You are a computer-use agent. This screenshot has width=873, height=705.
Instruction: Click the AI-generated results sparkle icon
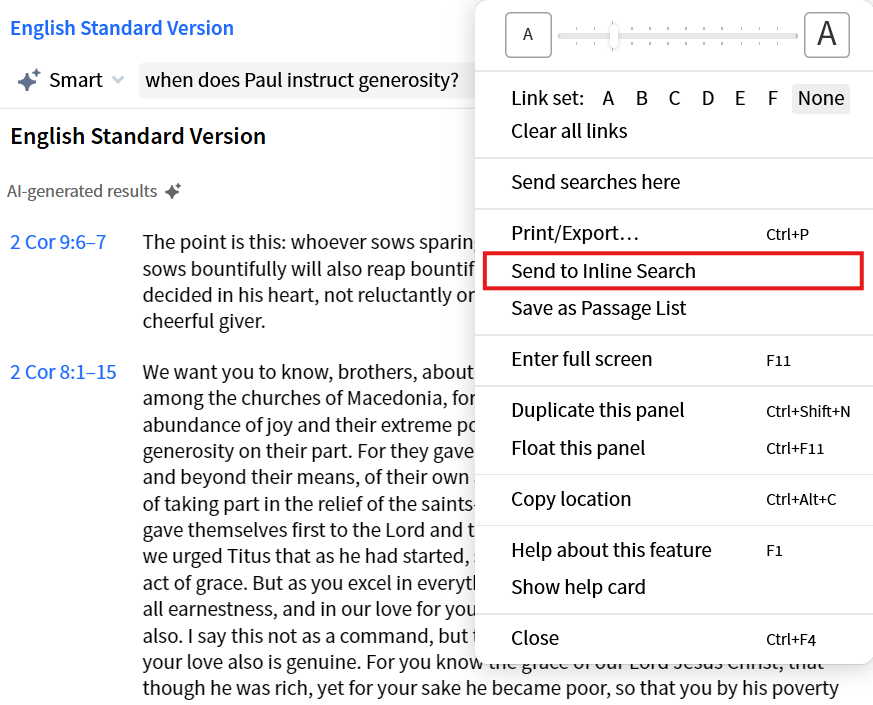point(173,191)
